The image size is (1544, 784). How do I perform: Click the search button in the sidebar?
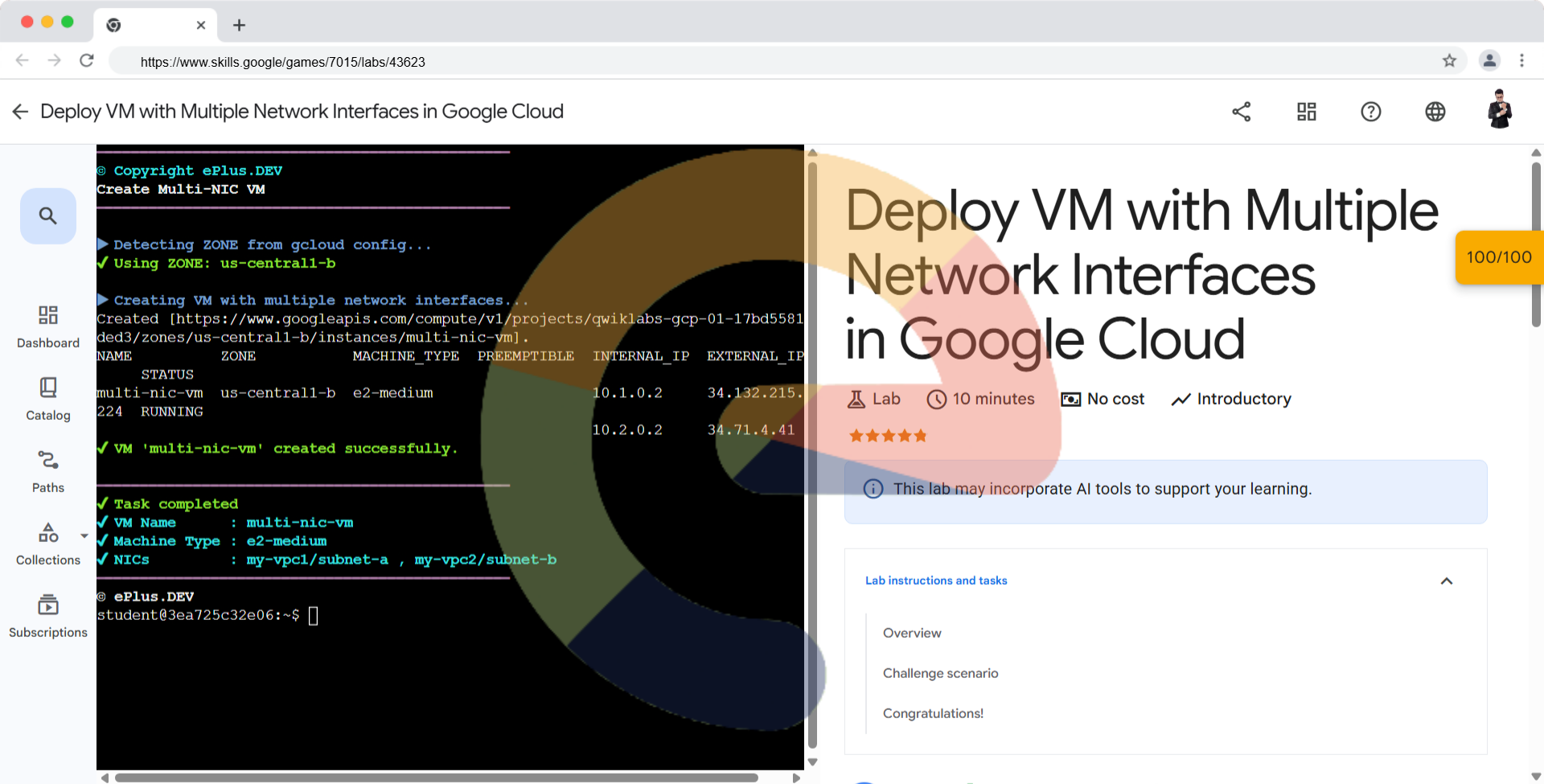48,215
